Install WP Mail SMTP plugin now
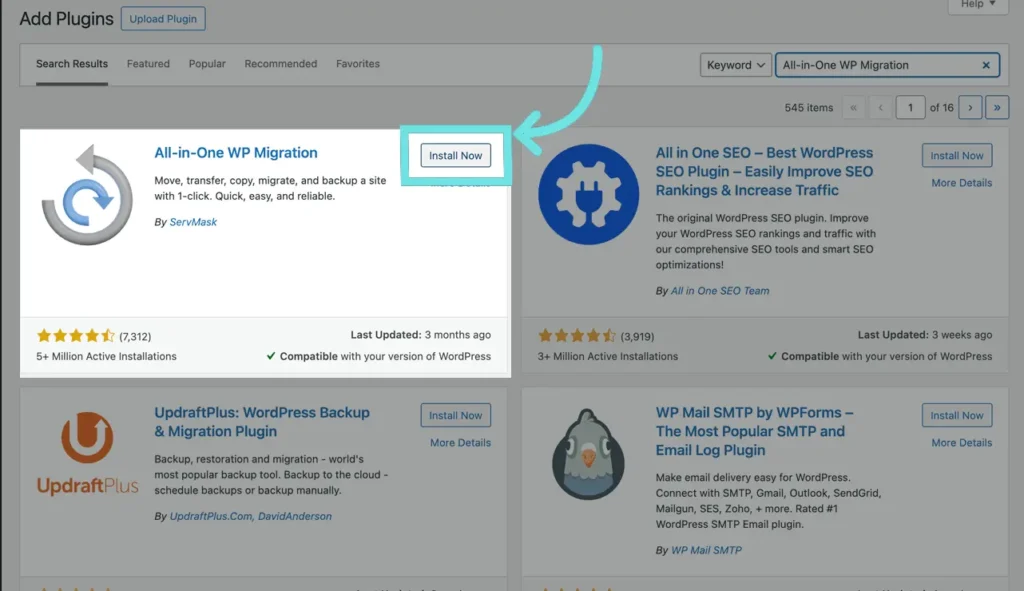The height and width of the screenshot is (591, 1024). 957,415
